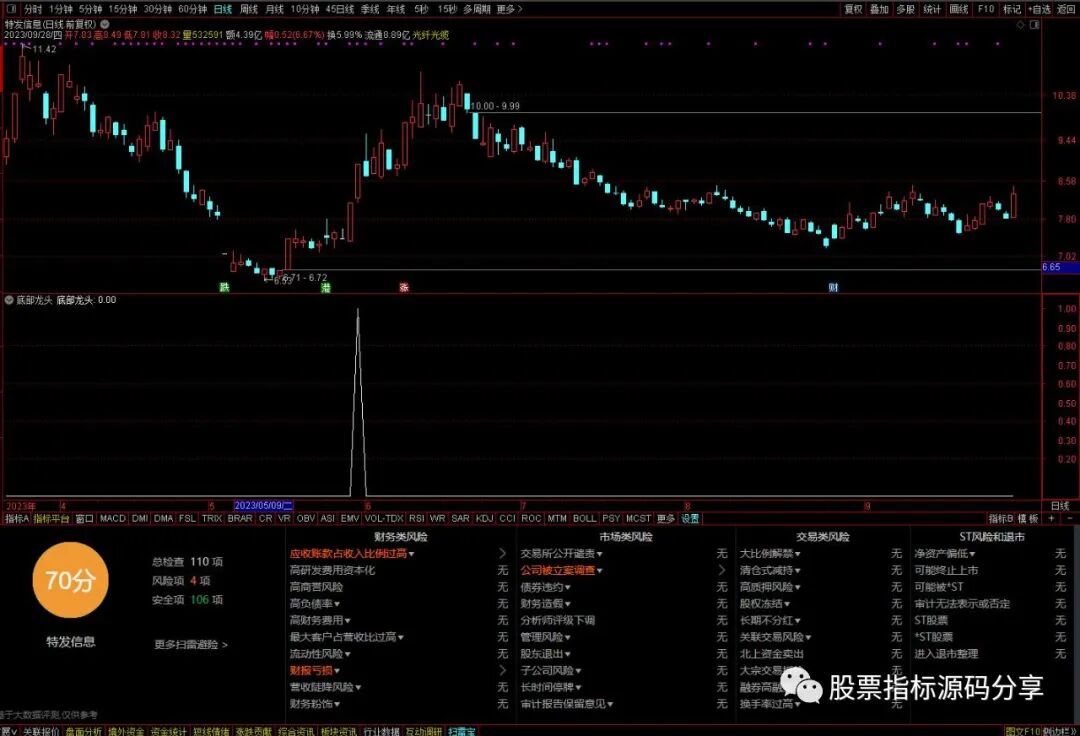Expand 更多 periods at top bar

point(508,9)
